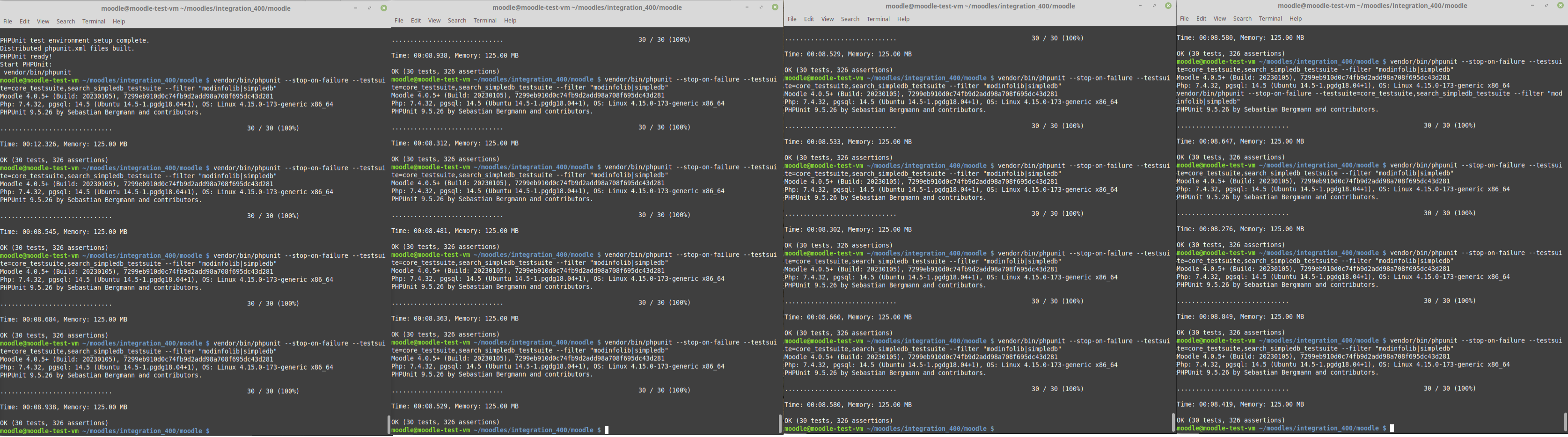Viewport: 1568px width, 437px height.
Task: Open Help menu in rightmost terminal window
Action: pyautogui.click(x=1296, y=19)
